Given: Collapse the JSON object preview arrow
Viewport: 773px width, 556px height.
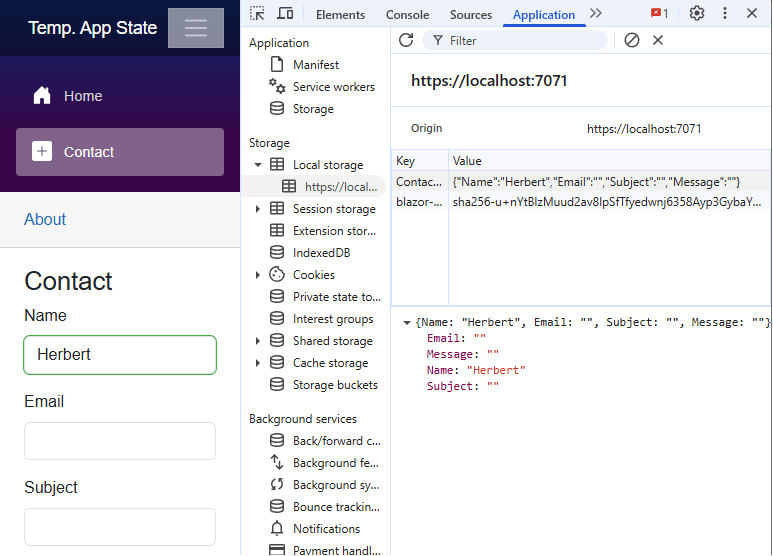Looking at the screenshot, I should point(406,322).
